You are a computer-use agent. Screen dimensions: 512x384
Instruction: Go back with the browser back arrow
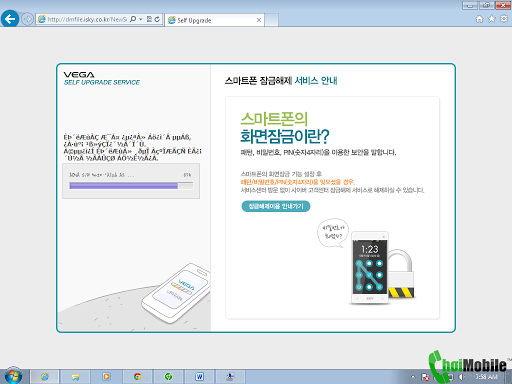pos(10,19)
